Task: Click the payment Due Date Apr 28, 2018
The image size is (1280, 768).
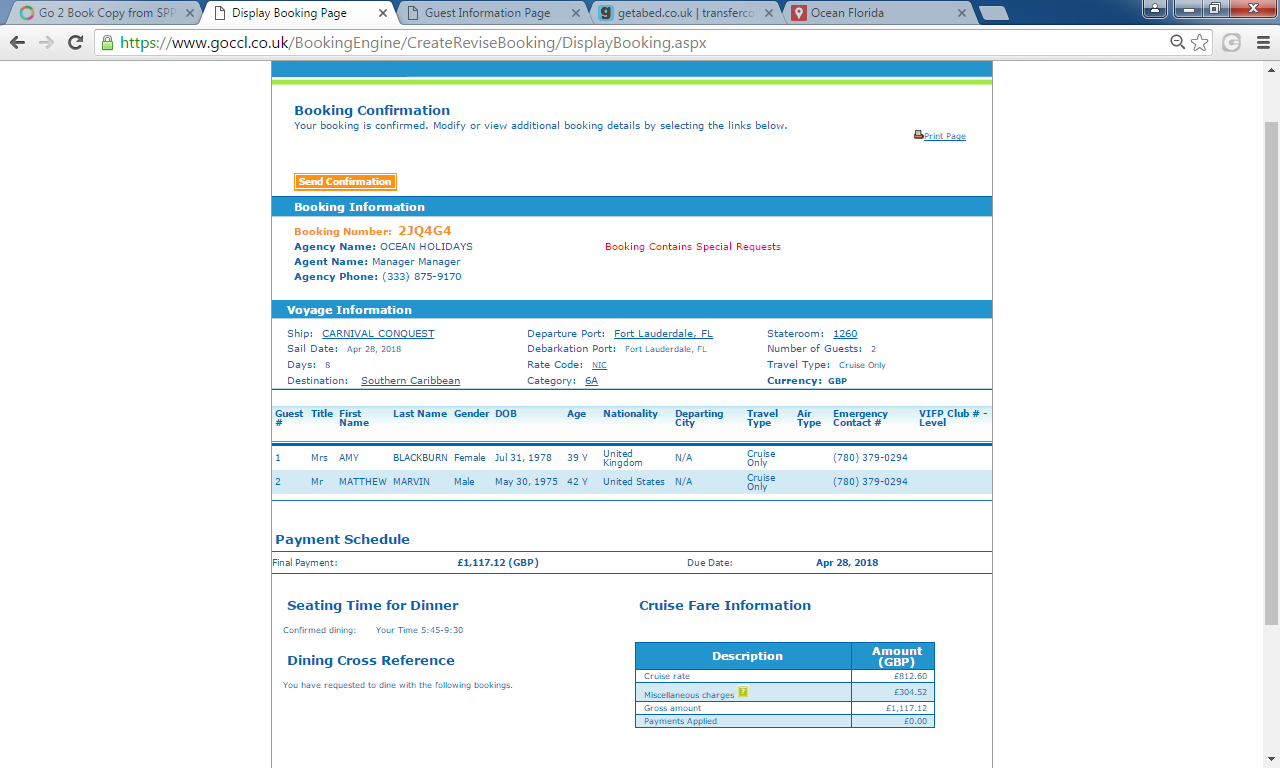Action: (x=847, y=563)
